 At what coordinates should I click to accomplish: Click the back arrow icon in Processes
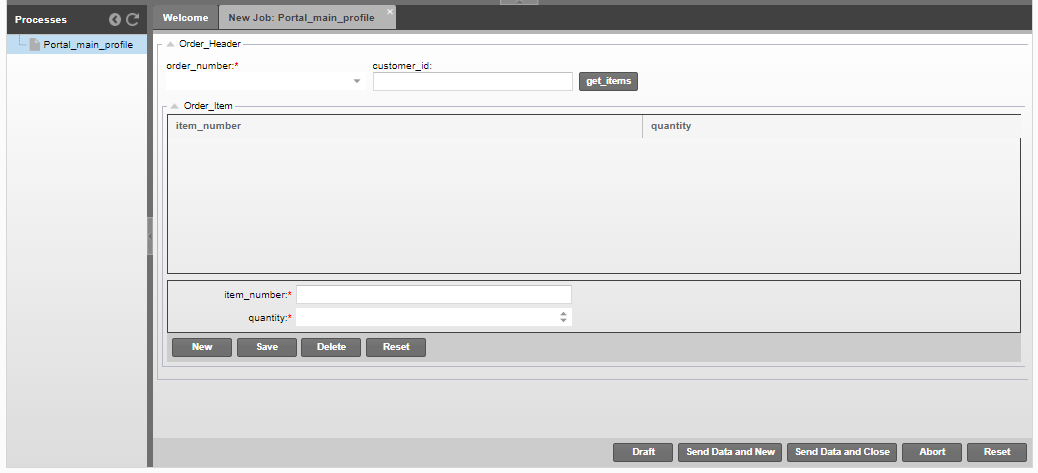pos(115,20)
